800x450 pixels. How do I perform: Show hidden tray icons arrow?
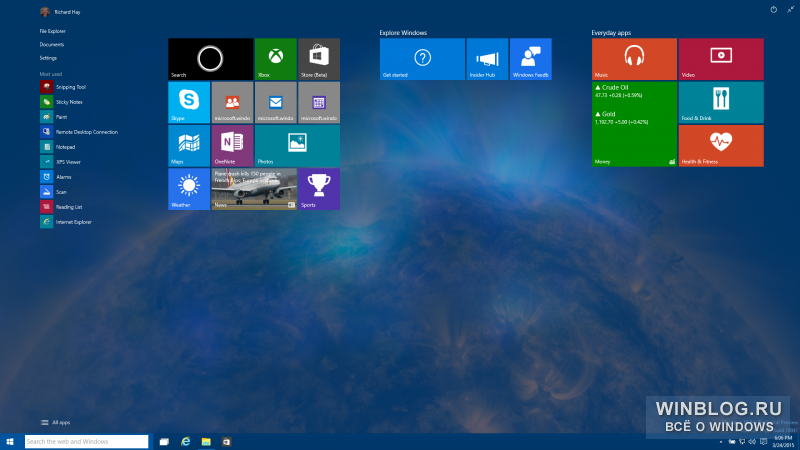[x=721, y=442]
